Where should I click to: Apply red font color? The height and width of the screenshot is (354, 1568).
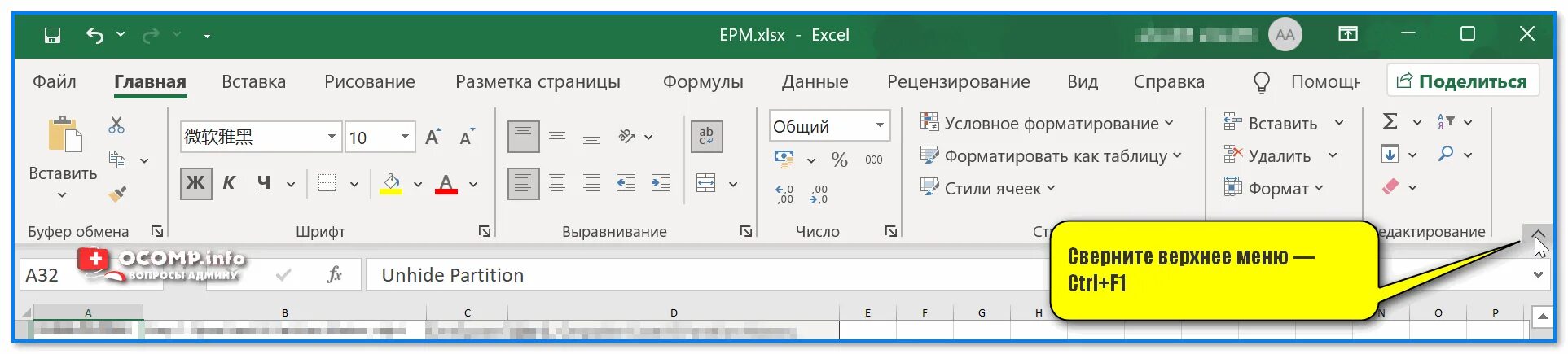446,184
